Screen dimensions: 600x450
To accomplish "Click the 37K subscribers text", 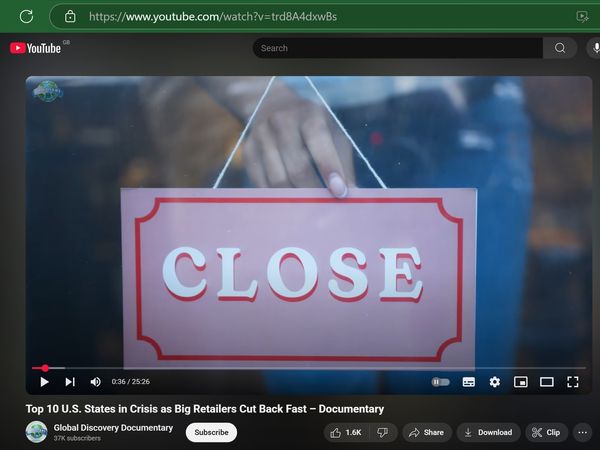I will tap(77, 439).
